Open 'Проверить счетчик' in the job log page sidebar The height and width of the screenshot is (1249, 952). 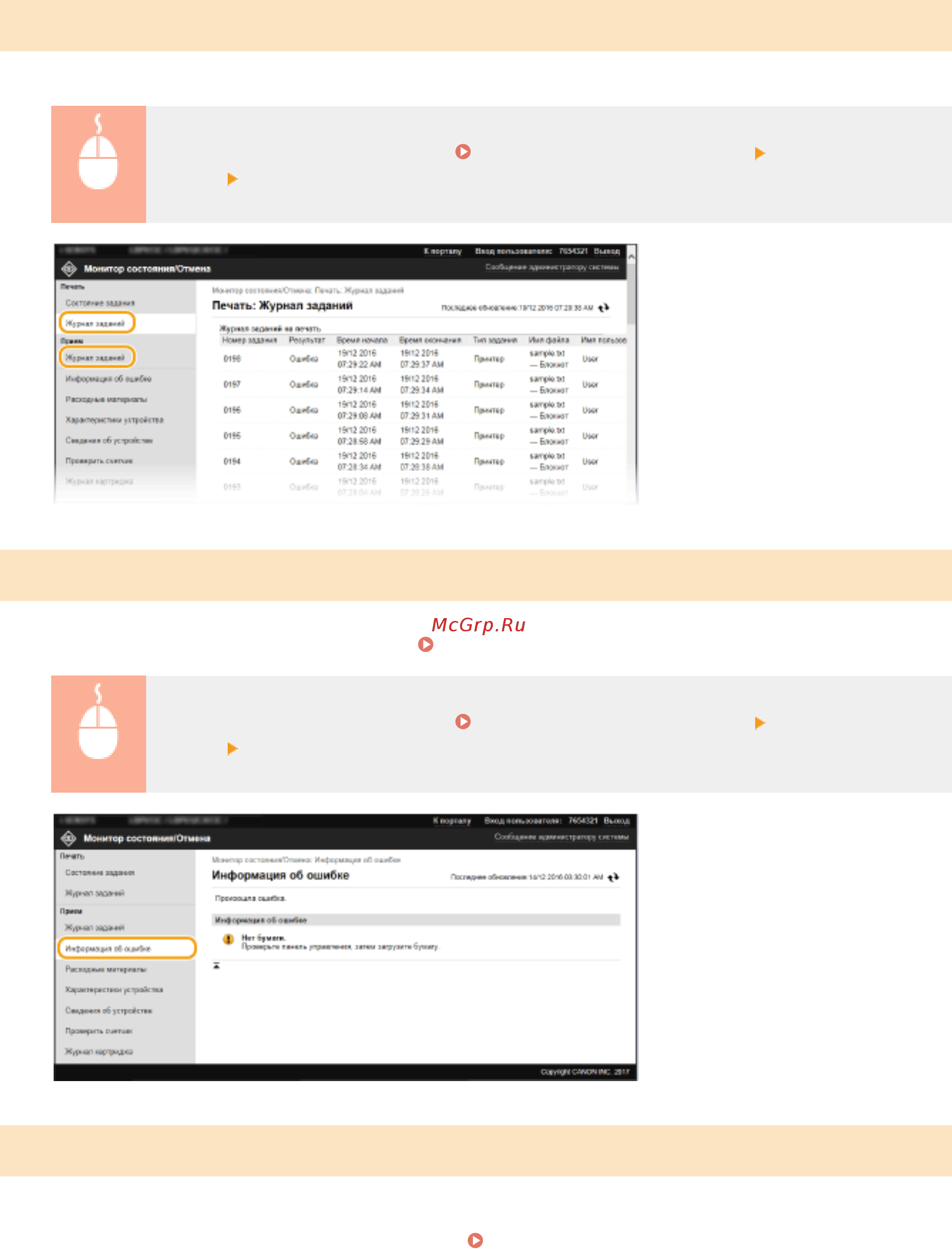[x=99, y=461]
